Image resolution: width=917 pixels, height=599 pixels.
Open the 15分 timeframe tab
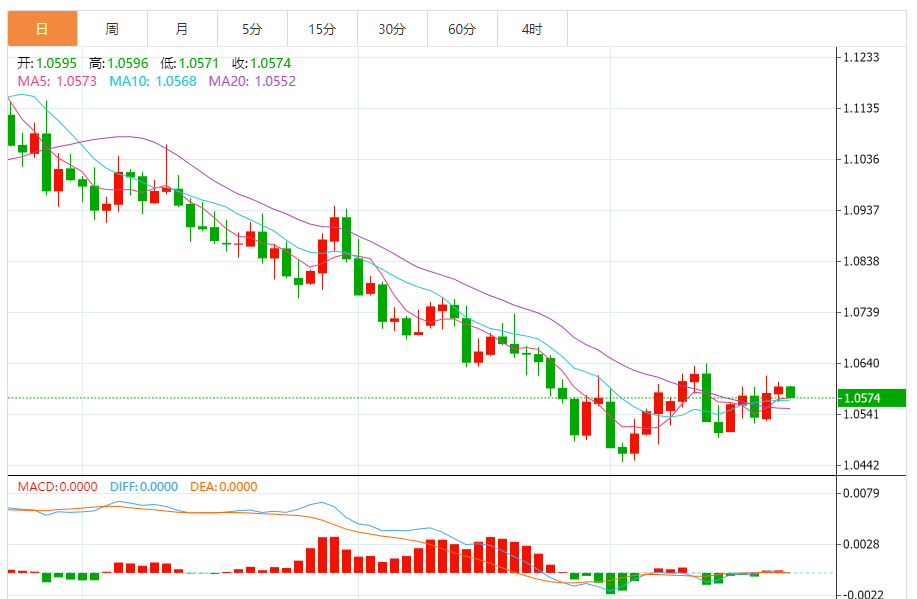(x=322, y=29)
